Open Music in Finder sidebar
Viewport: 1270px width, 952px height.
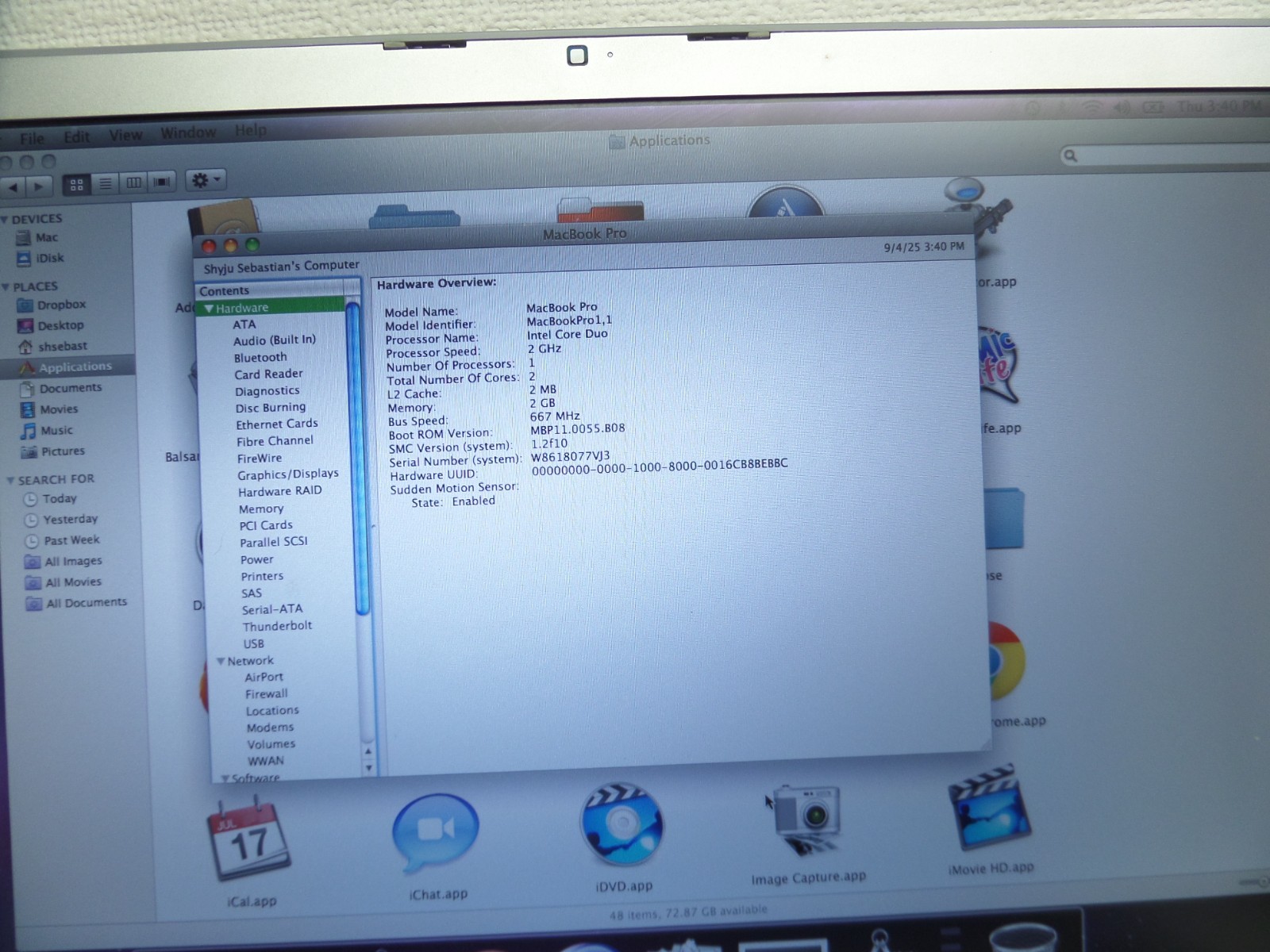pyautogui.click(x=47, y=430)
